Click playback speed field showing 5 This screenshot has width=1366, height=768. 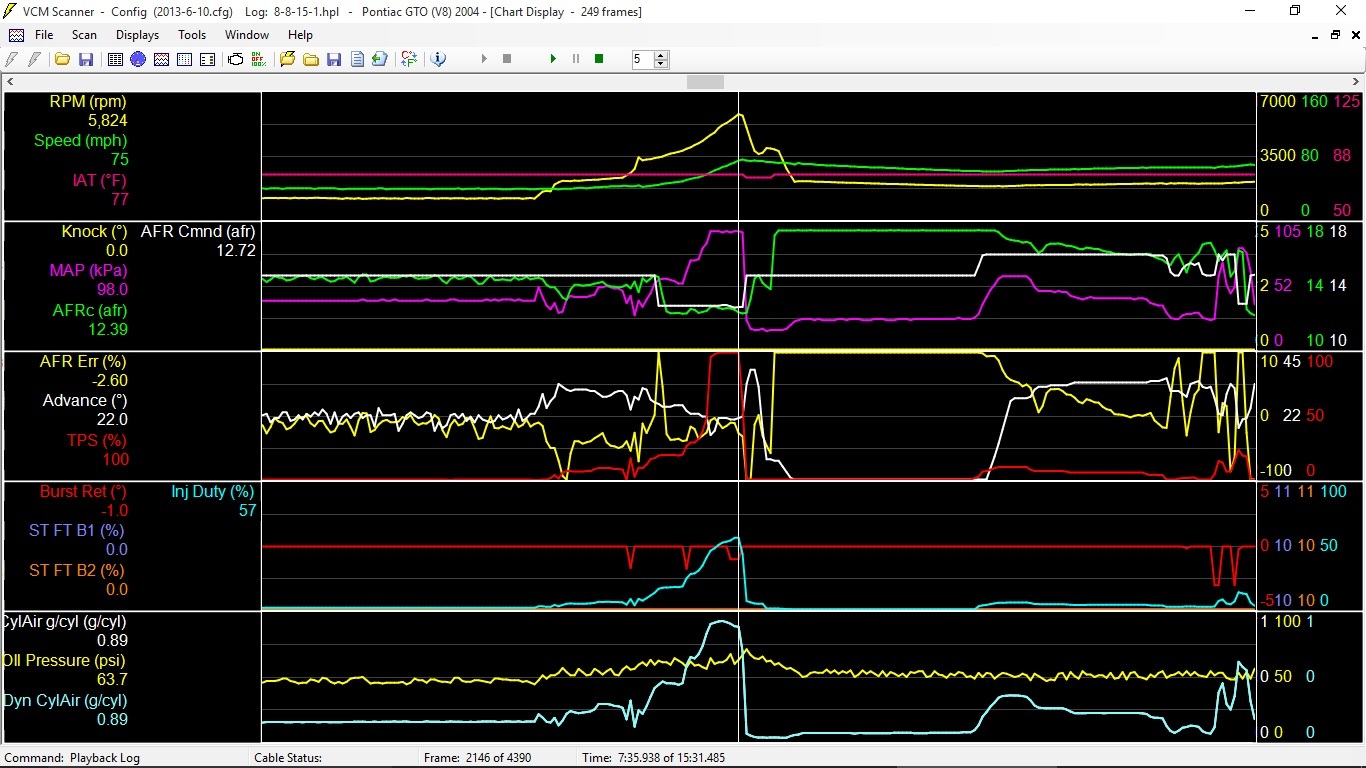coord(642,59)
